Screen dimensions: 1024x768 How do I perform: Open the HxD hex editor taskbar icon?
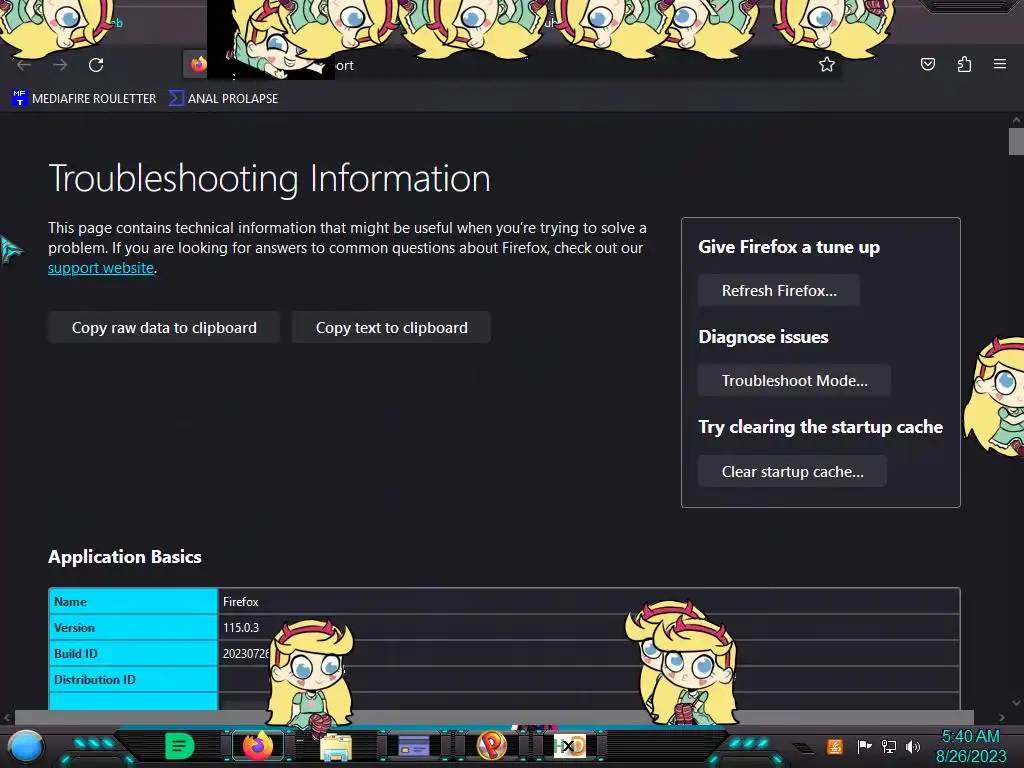(569, 746)
